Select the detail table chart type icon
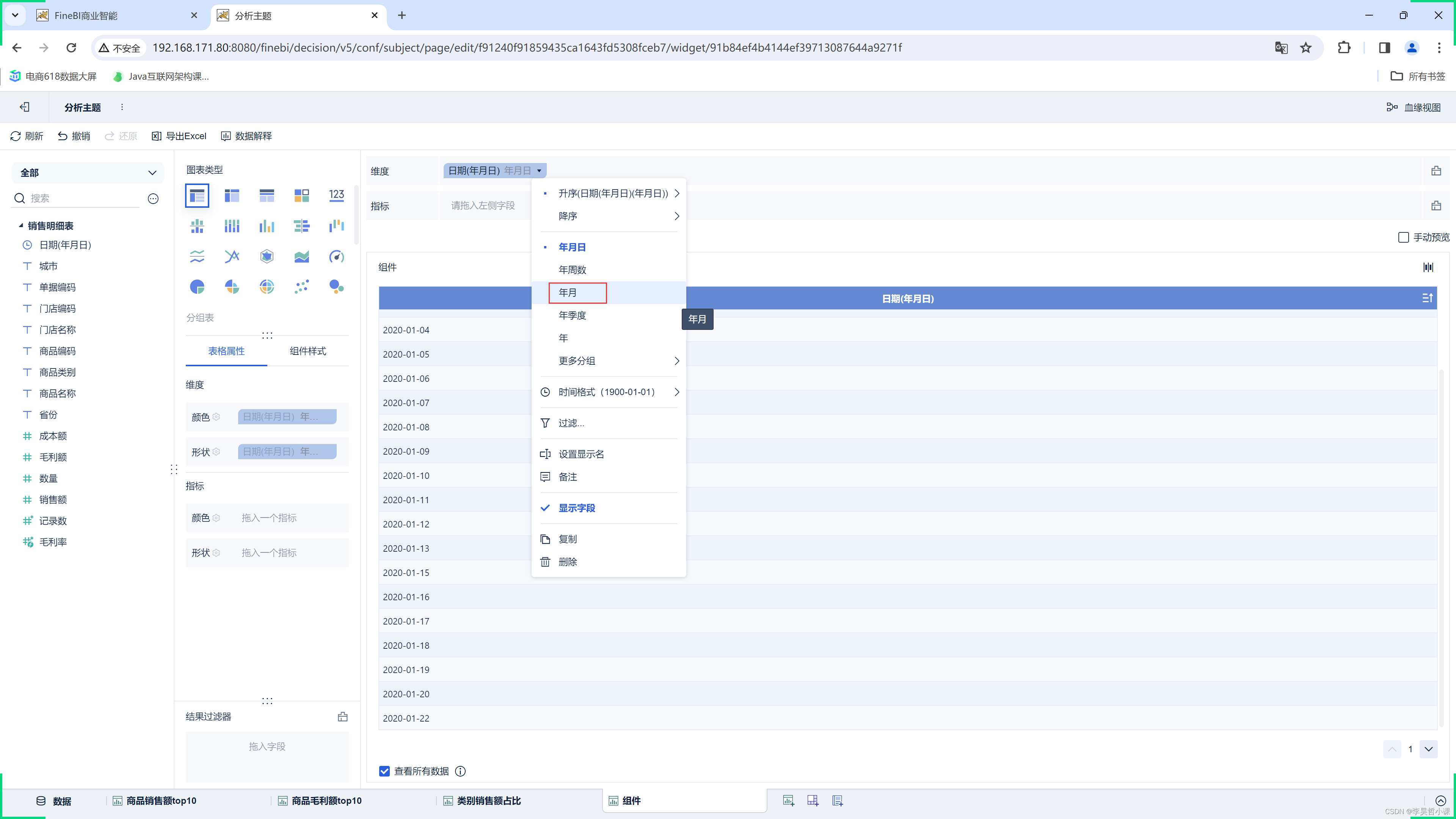Screen dimensions: 1456x819 [x=267, y=196]
